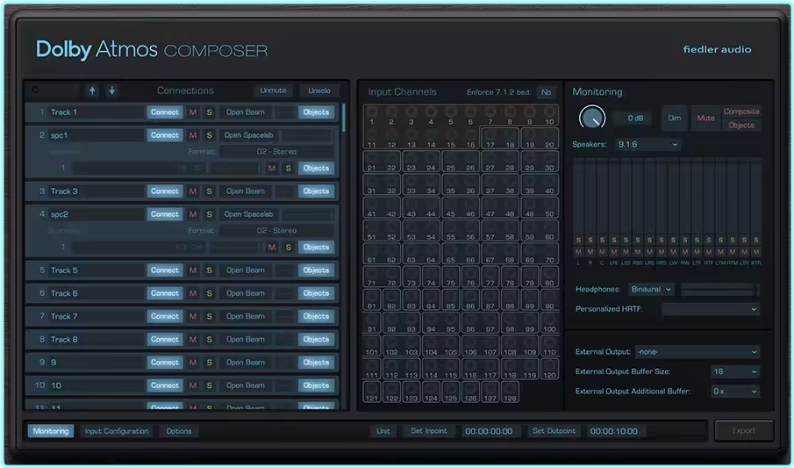
Task: Click input channel 10 knob
Action: click(549, 112)
